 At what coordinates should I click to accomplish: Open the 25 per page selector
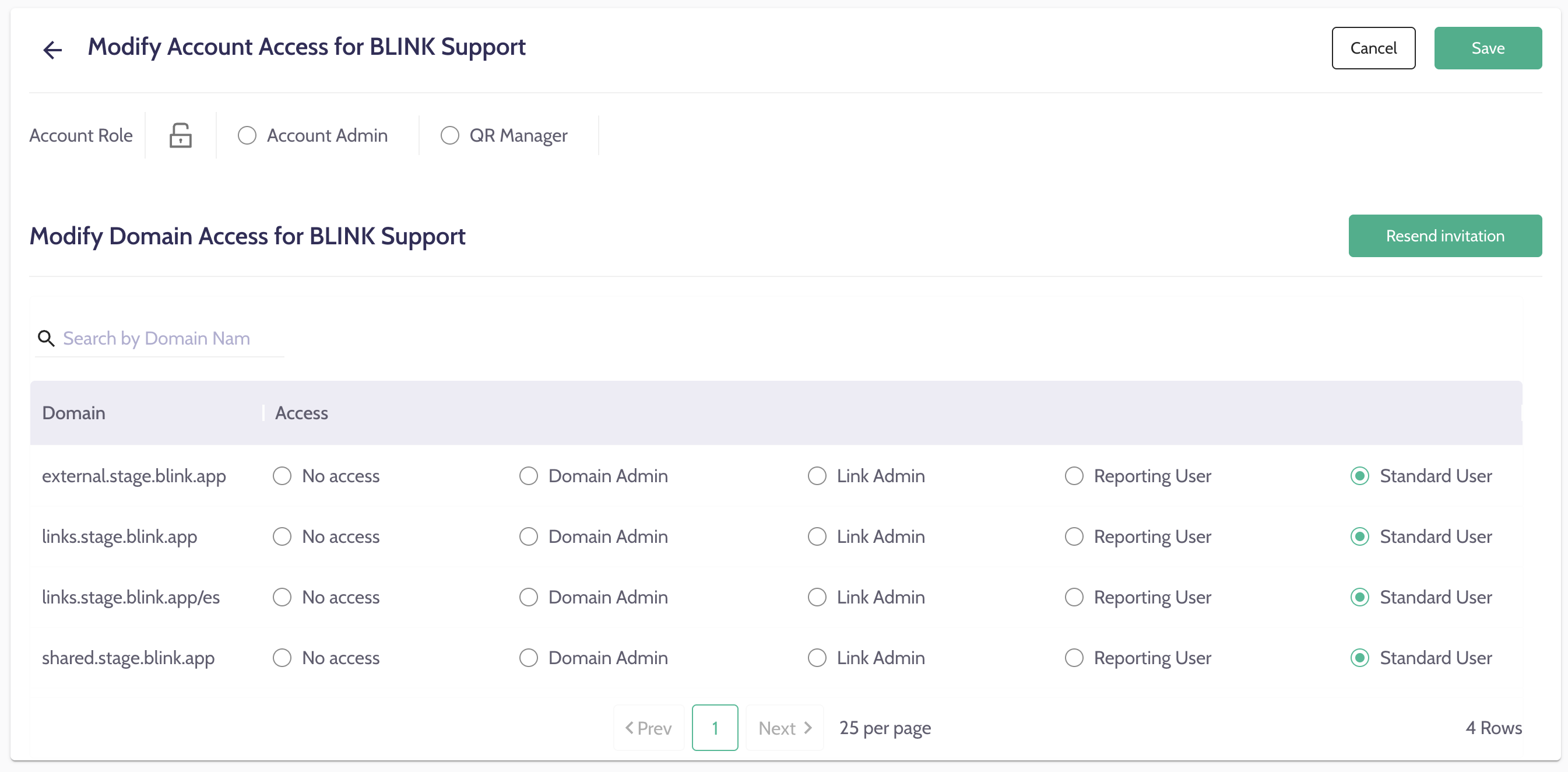(x=884, y=728)
